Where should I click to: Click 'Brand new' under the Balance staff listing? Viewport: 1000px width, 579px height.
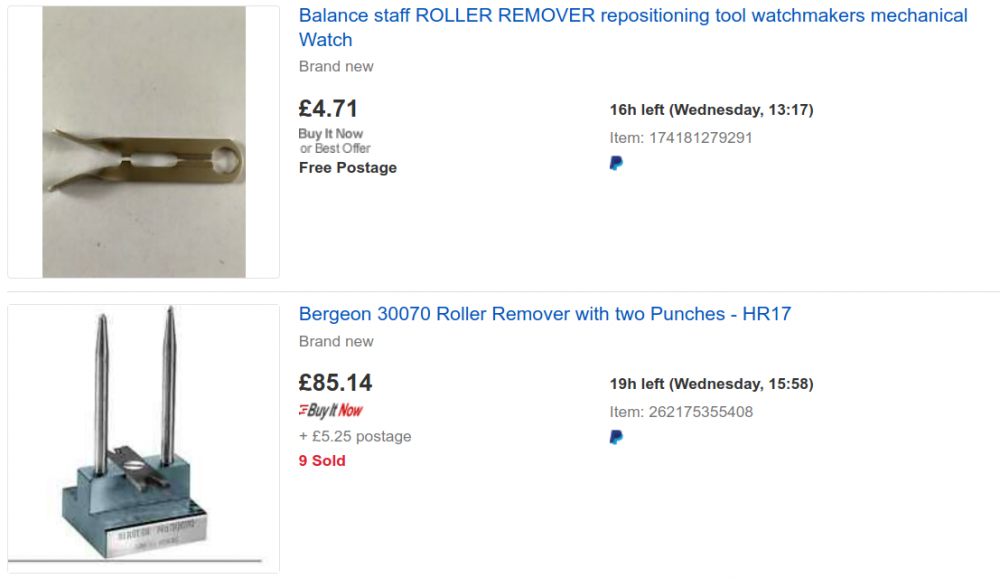(x=336, y=66)
